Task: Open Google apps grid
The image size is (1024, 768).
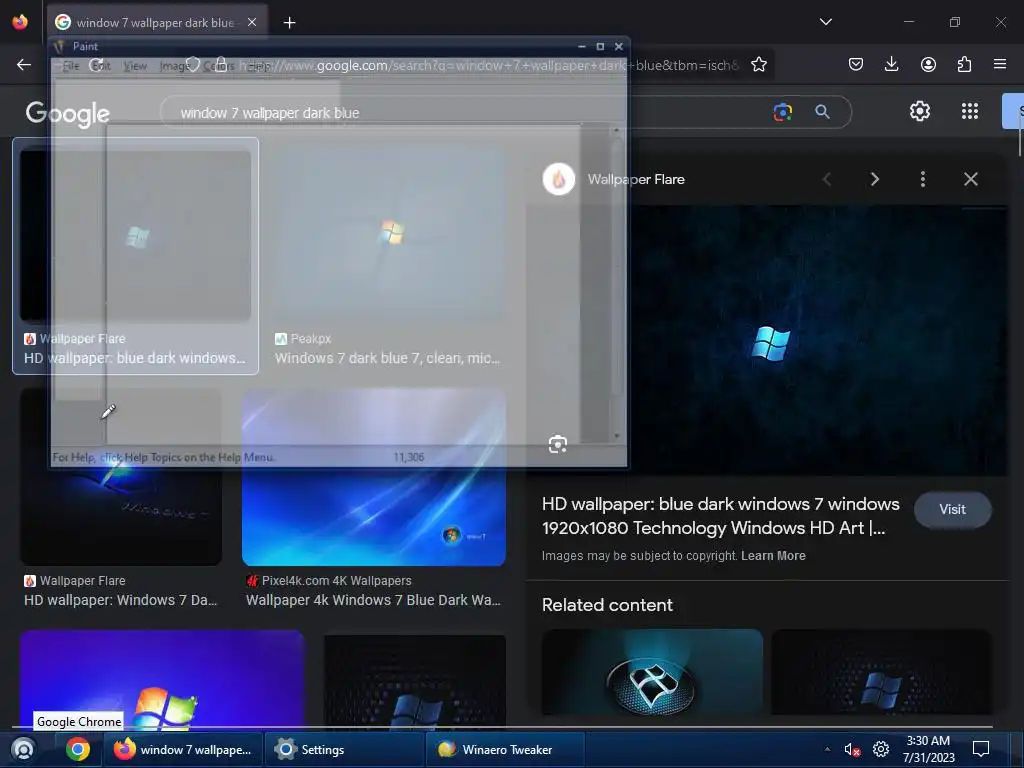Action: pyautogui.click(x=970, y=111)
